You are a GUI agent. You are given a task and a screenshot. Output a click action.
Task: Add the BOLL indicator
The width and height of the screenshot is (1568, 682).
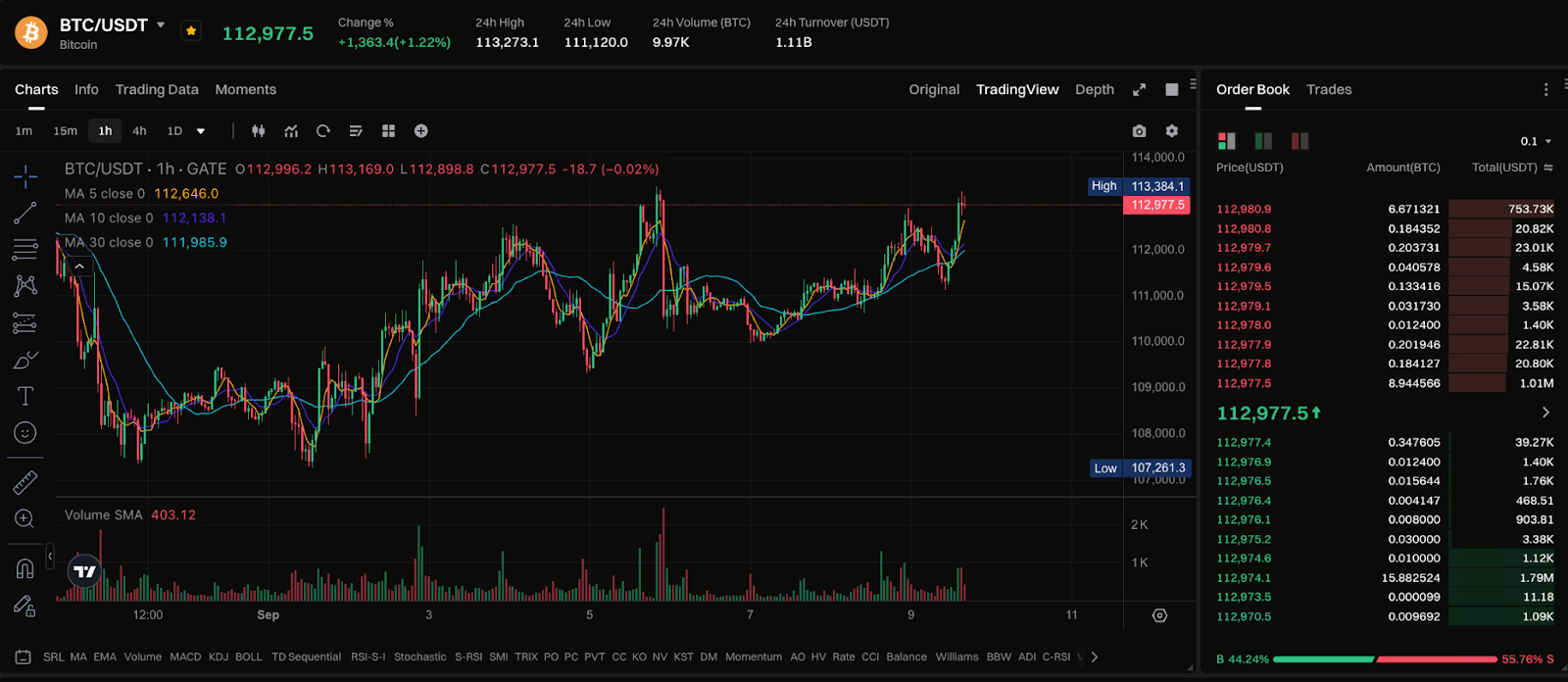tap(249, 657)
